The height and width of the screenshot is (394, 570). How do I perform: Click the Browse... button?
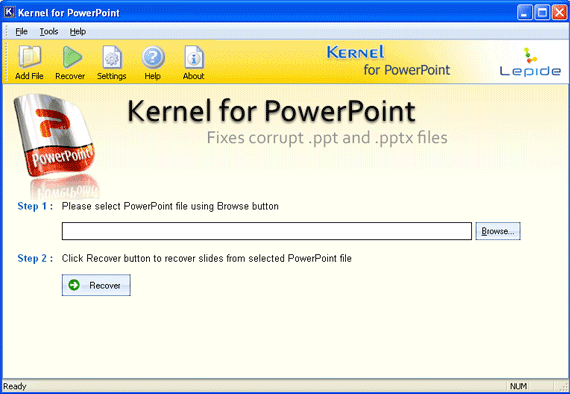(498, 231)
